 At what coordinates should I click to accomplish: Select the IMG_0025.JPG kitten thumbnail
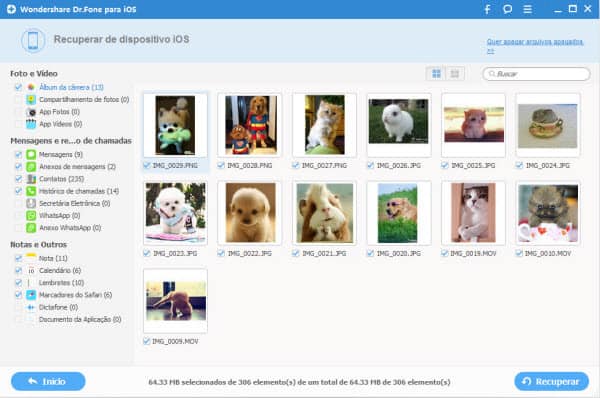pos(474,125)
